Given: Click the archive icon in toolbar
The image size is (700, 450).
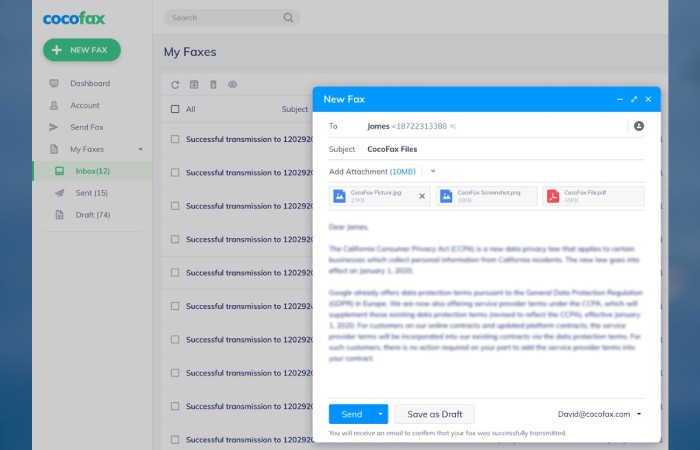Looking at the screenshot, I should (194, 84).
